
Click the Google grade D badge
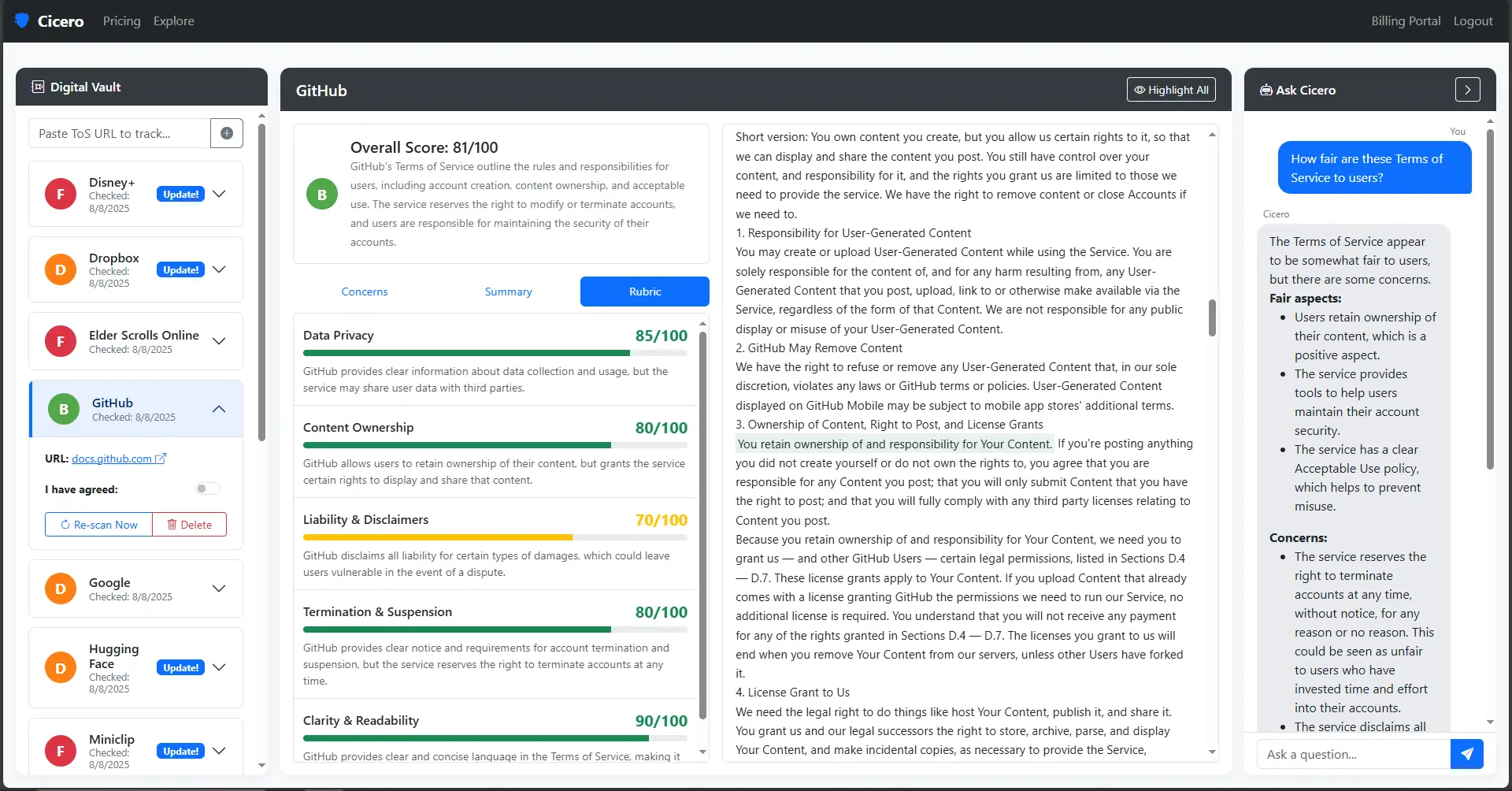pyautogui.click(x=61, y=589)
